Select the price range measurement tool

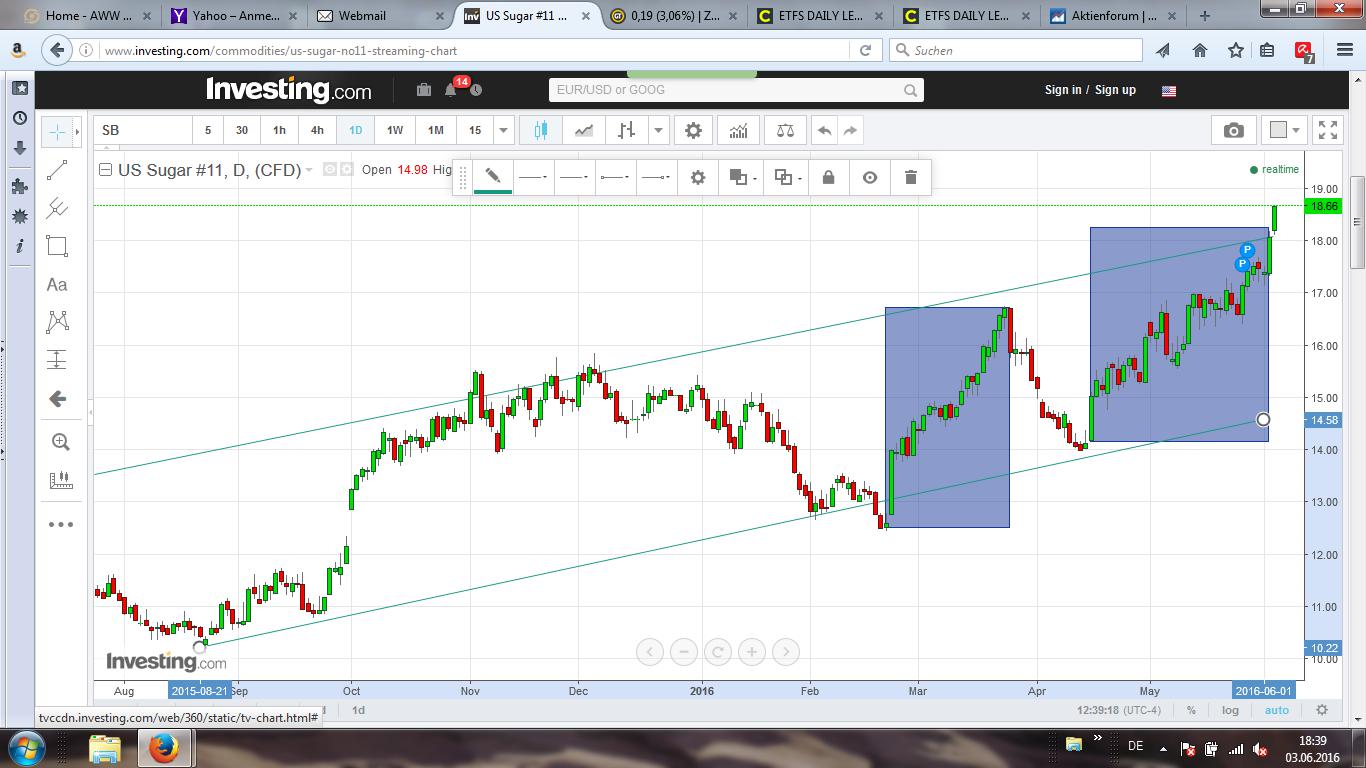tap(58, 360)
